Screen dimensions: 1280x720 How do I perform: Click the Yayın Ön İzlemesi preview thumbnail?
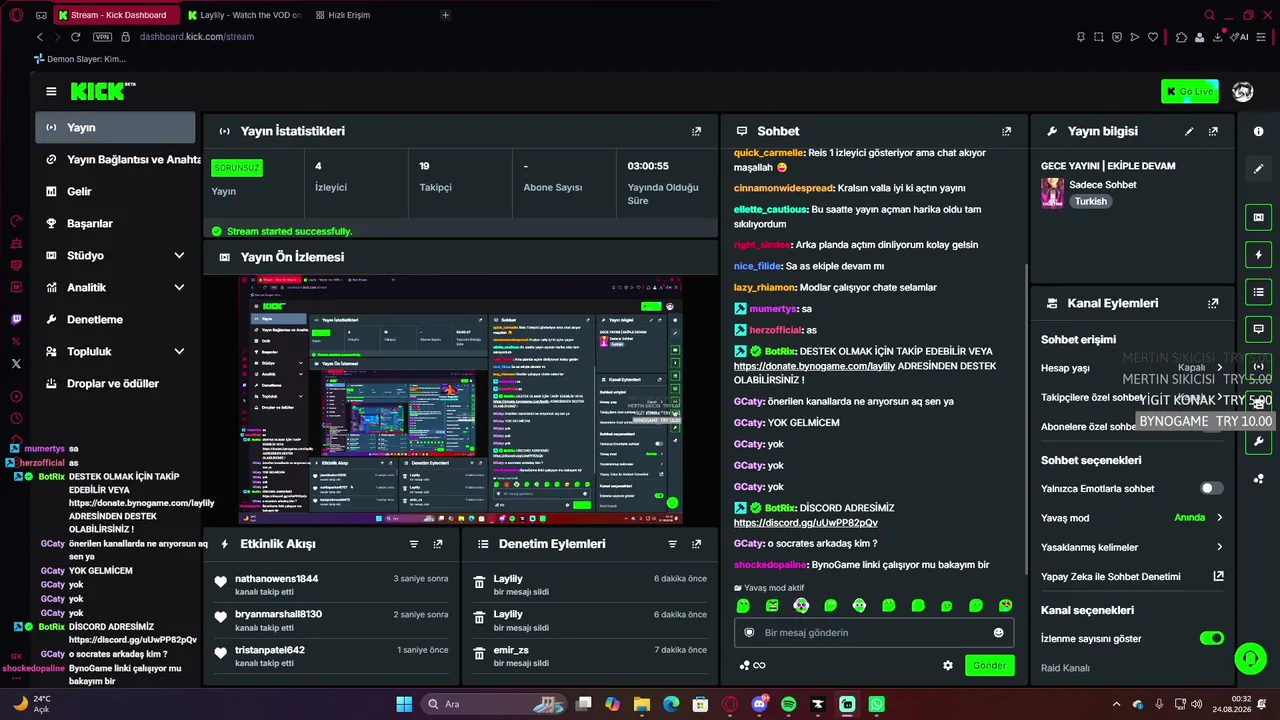coord(461,400)
